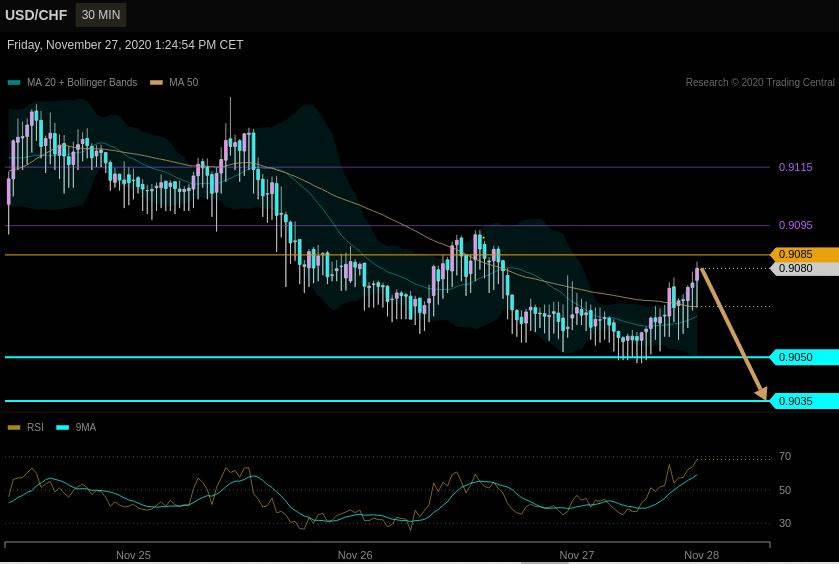Screen dimensions: 839x564
Task: Click the gold RSI legend swatch
Action: coord(14,427)
